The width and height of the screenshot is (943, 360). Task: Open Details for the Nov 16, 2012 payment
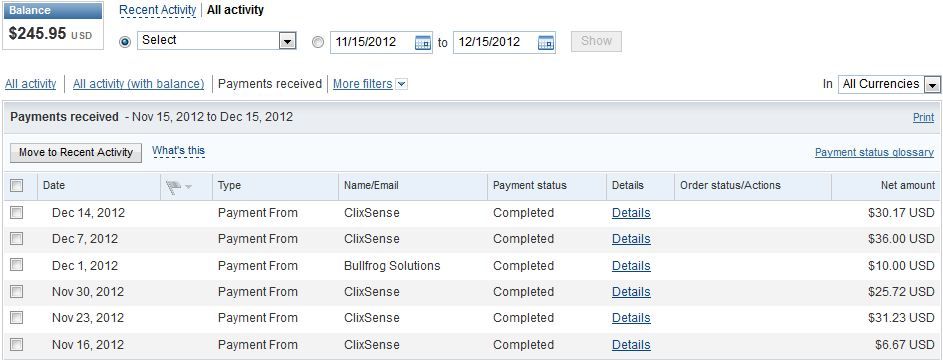(x=631, y=345)
